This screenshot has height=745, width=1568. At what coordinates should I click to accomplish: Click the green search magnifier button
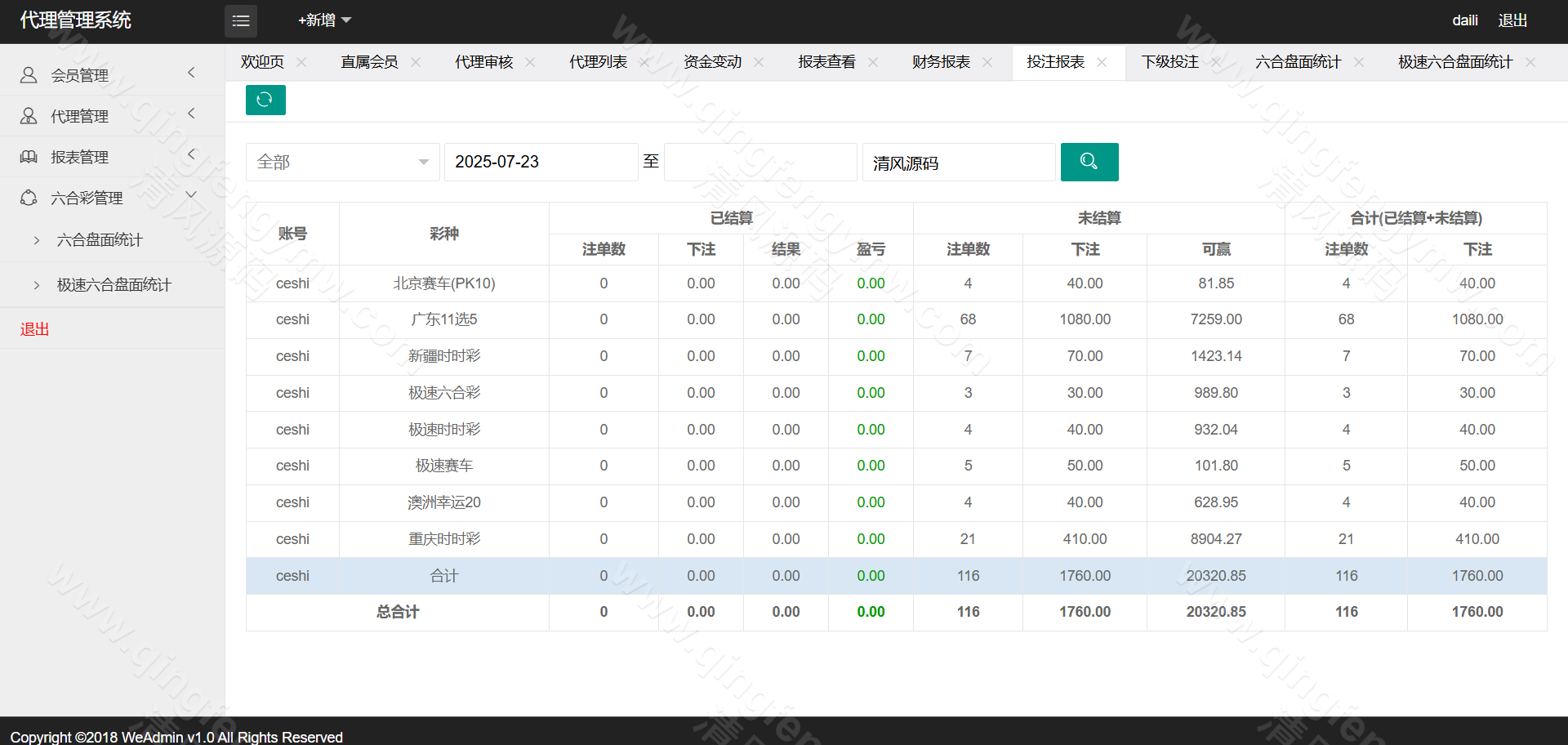click(1089, 162)
